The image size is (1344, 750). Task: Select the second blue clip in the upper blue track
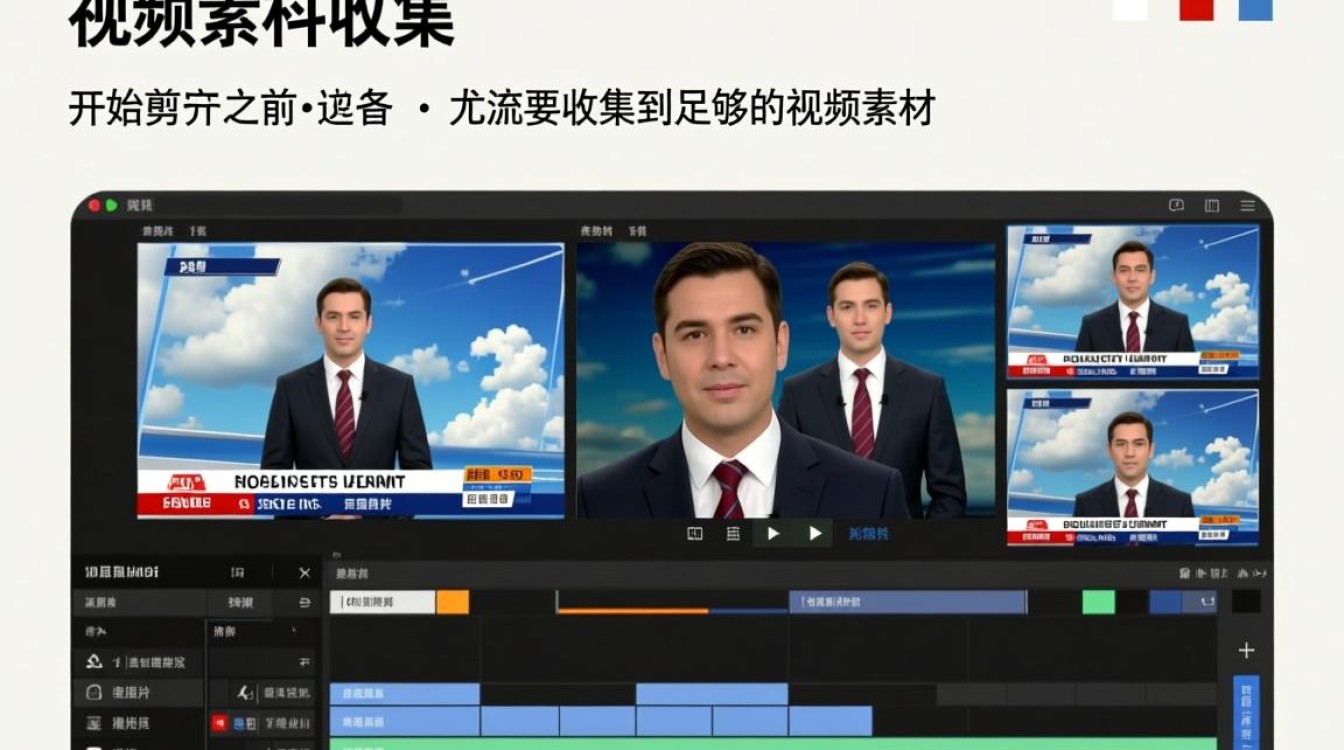pyautogui.click(x=712, y=693)
